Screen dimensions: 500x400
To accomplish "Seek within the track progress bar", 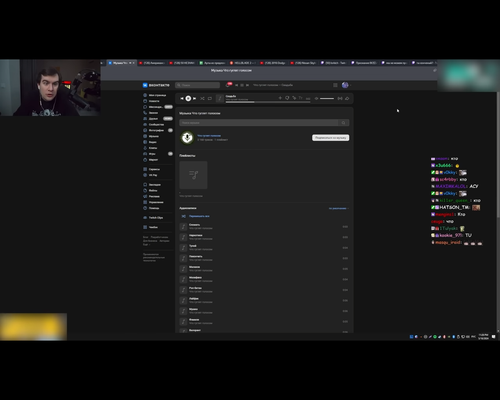I will point(268,102).
